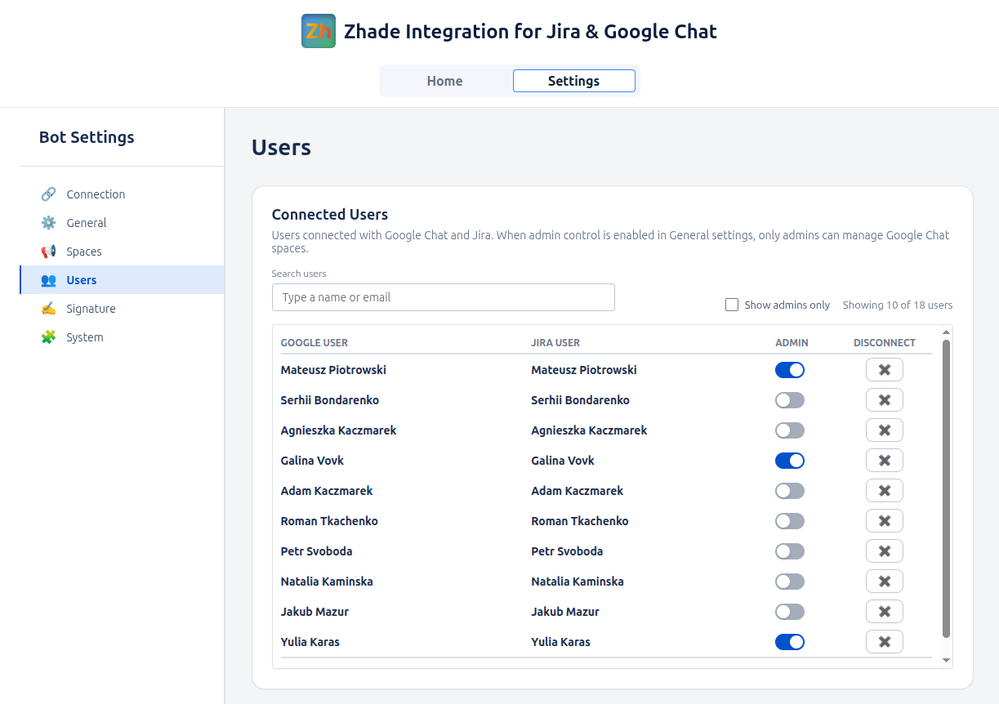Open the Users section in the sidebar
Viewport: 999px width, 704px height.
(82, 280)
